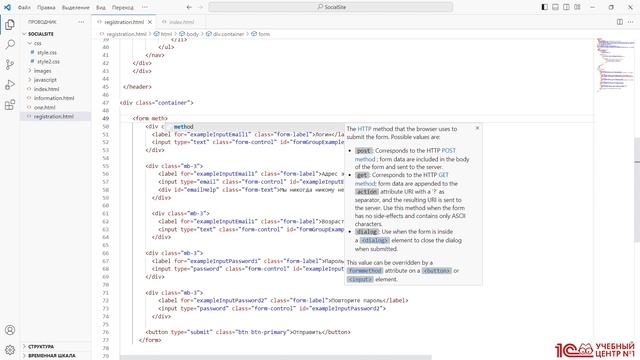Switch to the registration.html tab
This screenshot has width=640, height=360.
tap(124, 22)
